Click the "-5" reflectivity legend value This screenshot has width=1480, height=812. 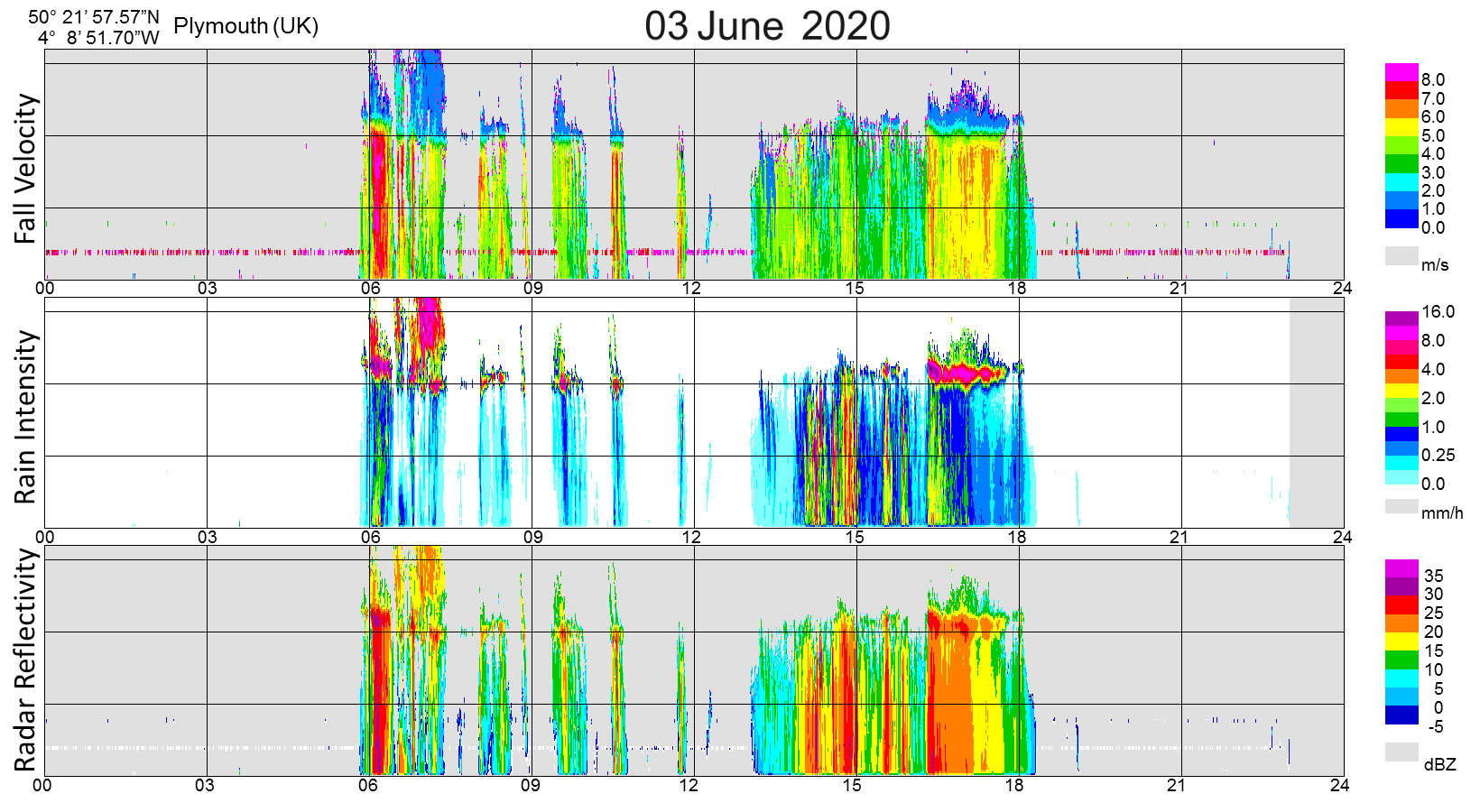pos(1435,726)
